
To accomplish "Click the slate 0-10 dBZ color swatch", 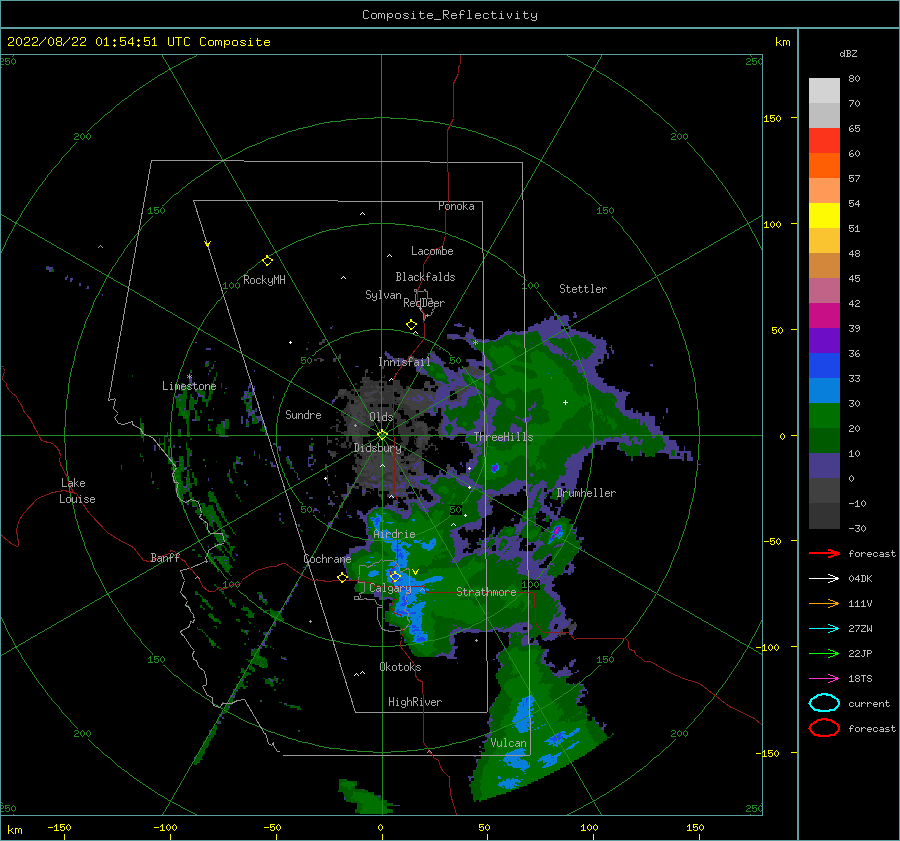I will (x=824, y=466).
